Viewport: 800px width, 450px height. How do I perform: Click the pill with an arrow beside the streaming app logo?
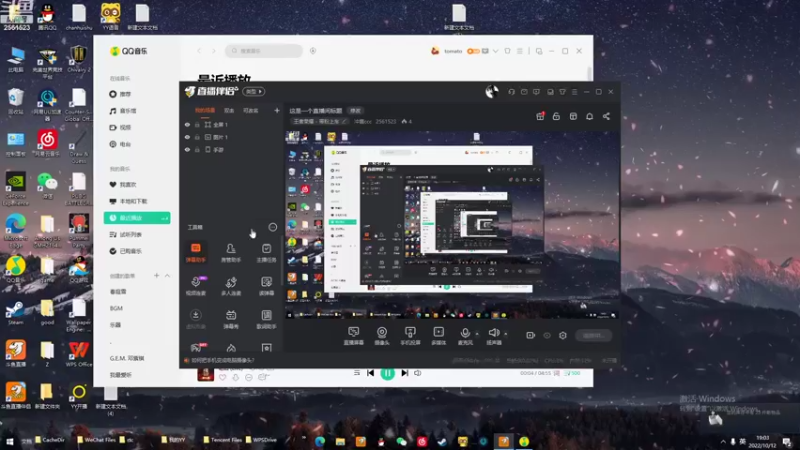[x=254, y=91]
